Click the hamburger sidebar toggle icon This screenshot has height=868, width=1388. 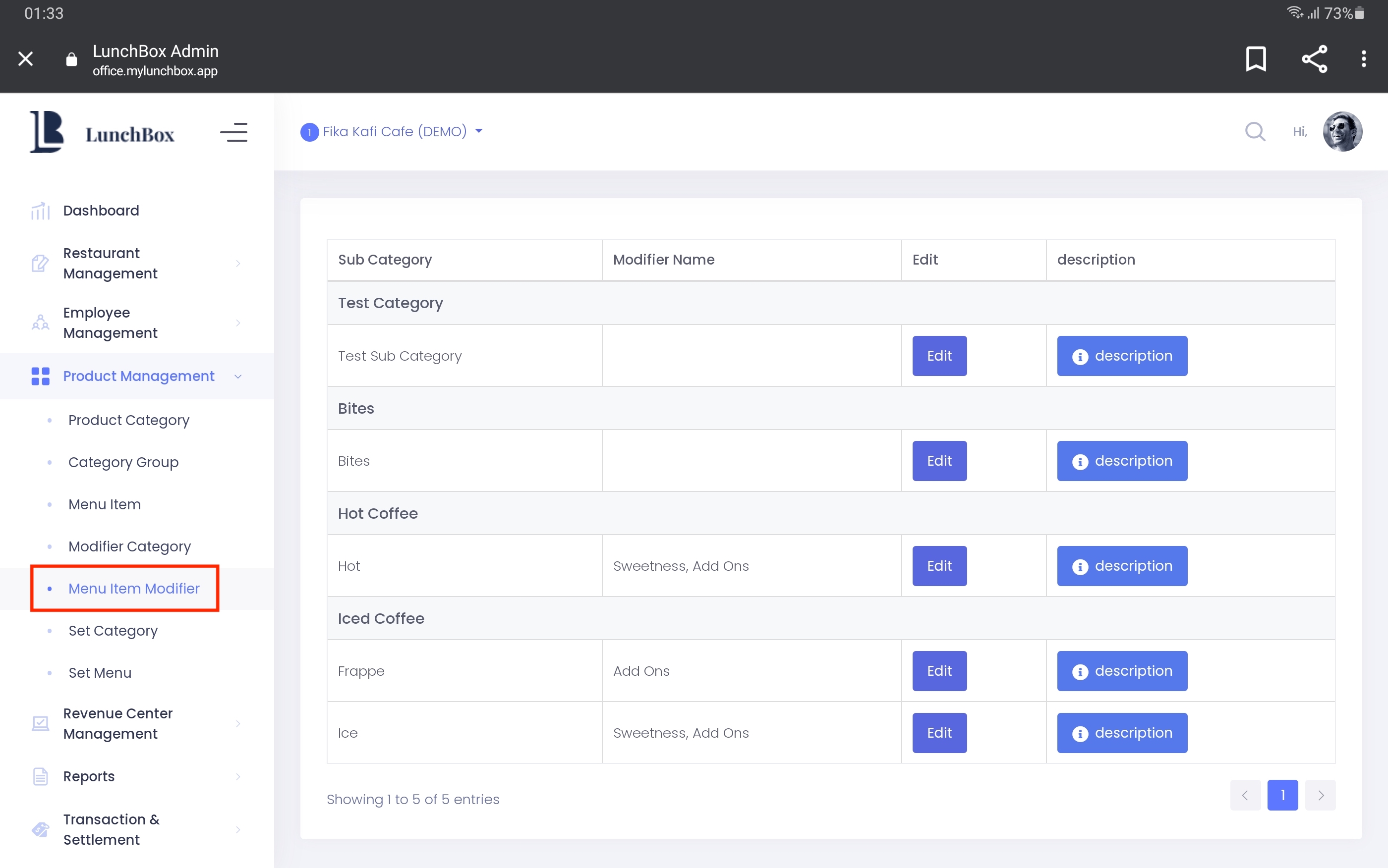coord(233,133)
